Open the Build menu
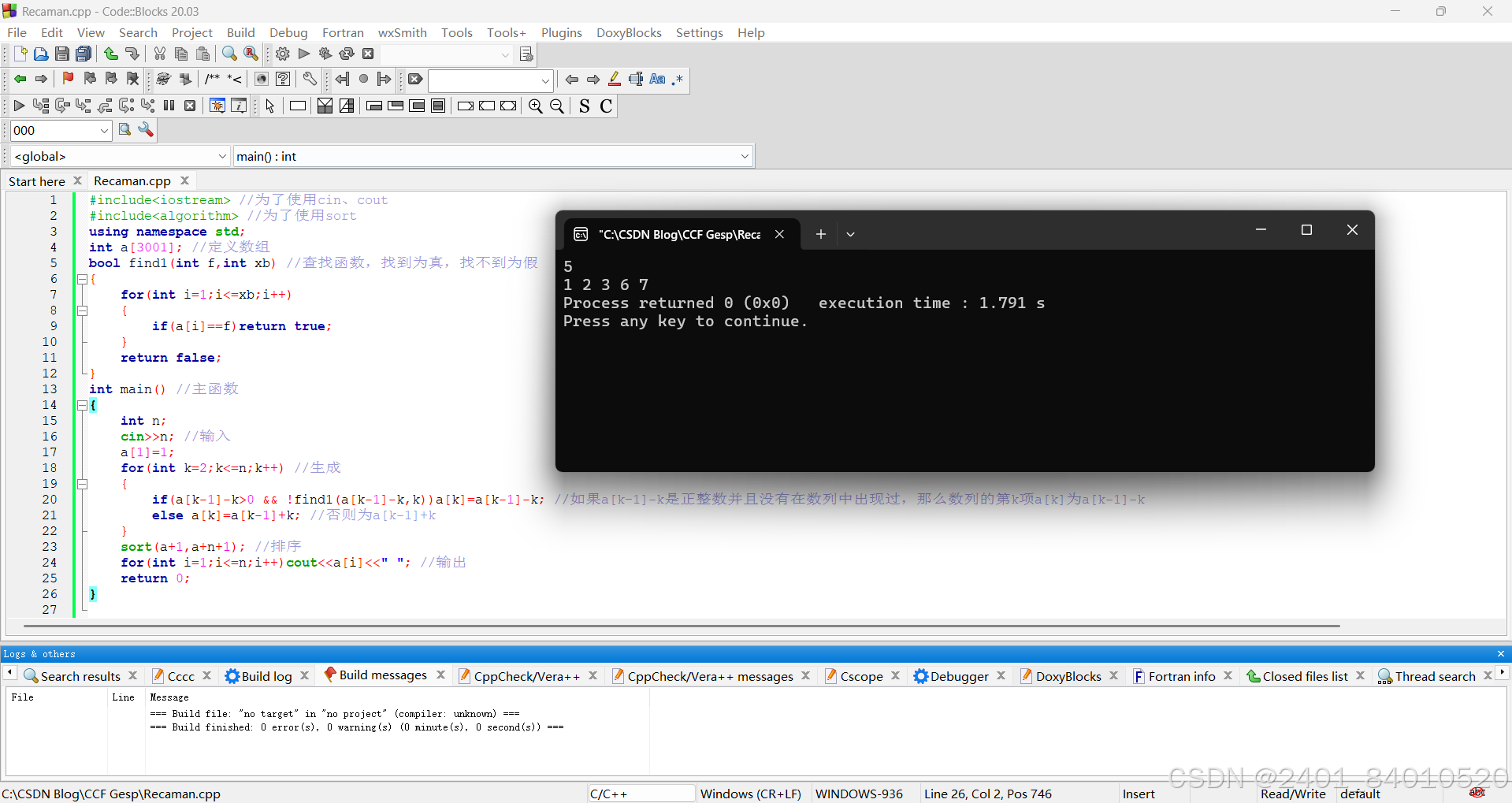This screenshot has width=1512, height=803. [x=241, y=32]
